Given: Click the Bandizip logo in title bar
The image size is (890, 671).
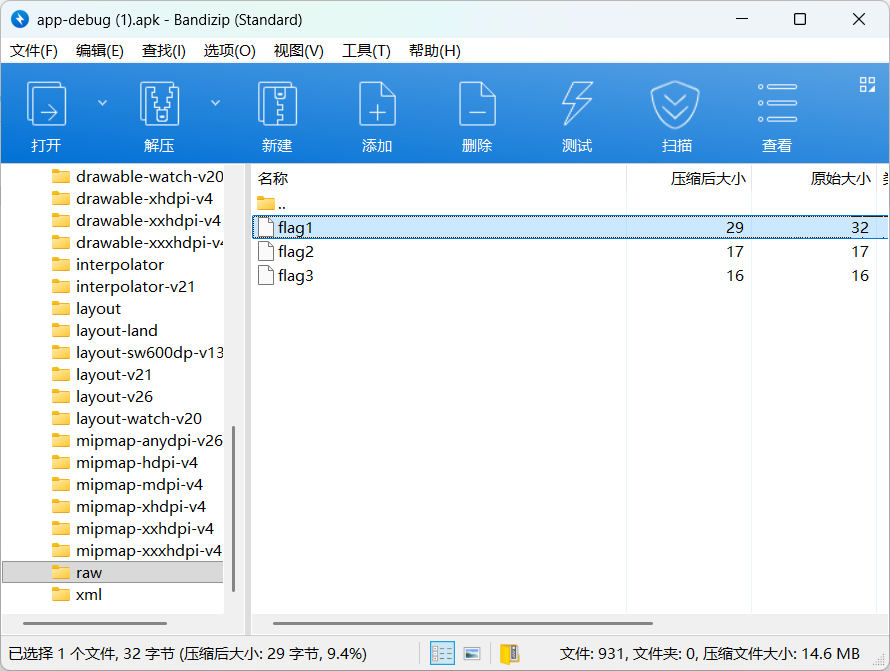Looking at the screenshot, I should click(20, 19).
